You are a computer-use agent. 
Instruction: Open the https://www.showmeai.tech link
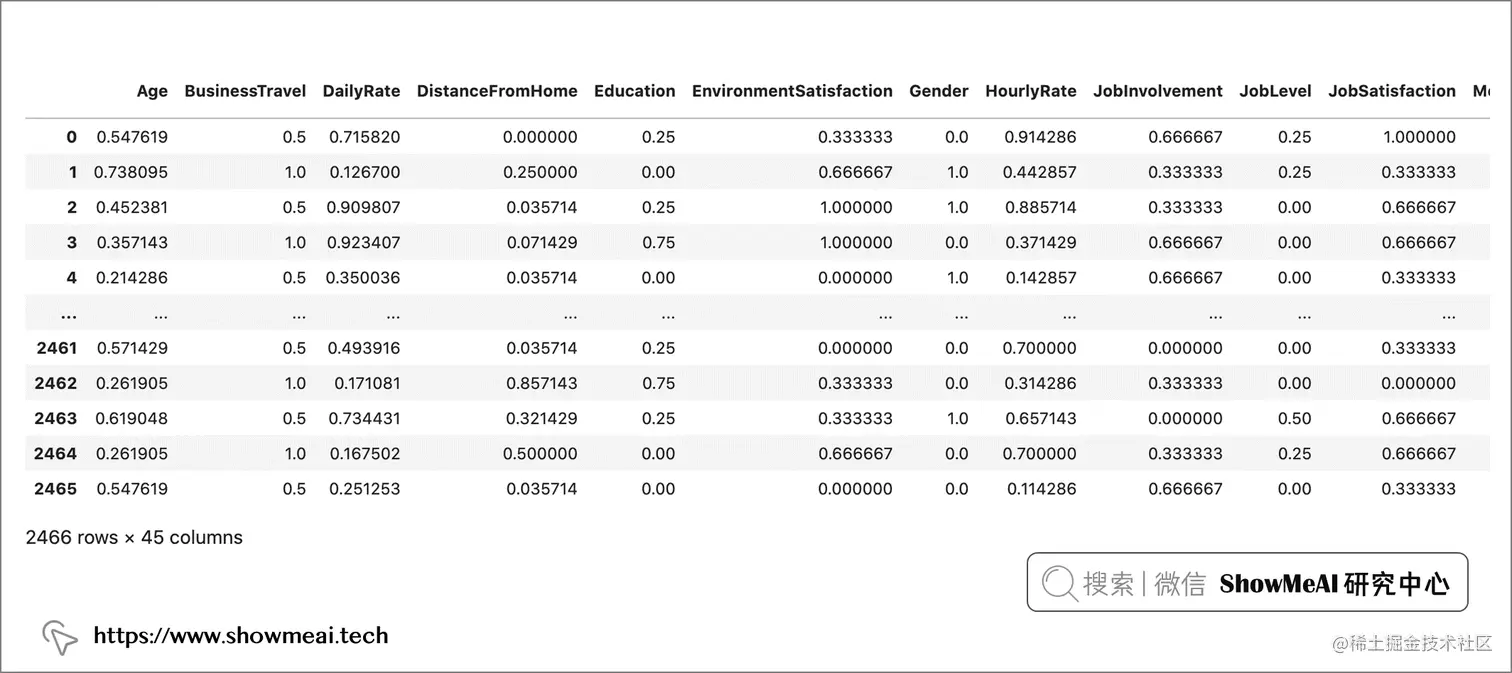240,635
